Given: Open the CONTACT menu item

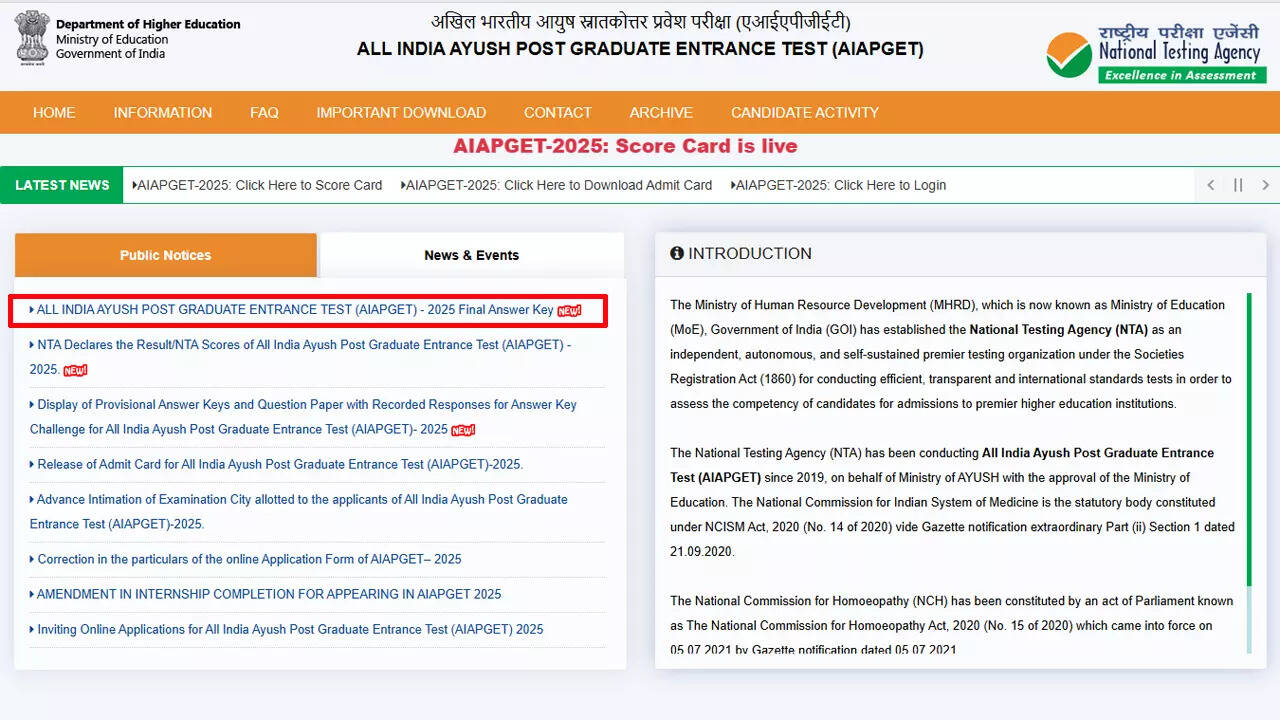Looking at the screenshot, I should tap(558, 113).
